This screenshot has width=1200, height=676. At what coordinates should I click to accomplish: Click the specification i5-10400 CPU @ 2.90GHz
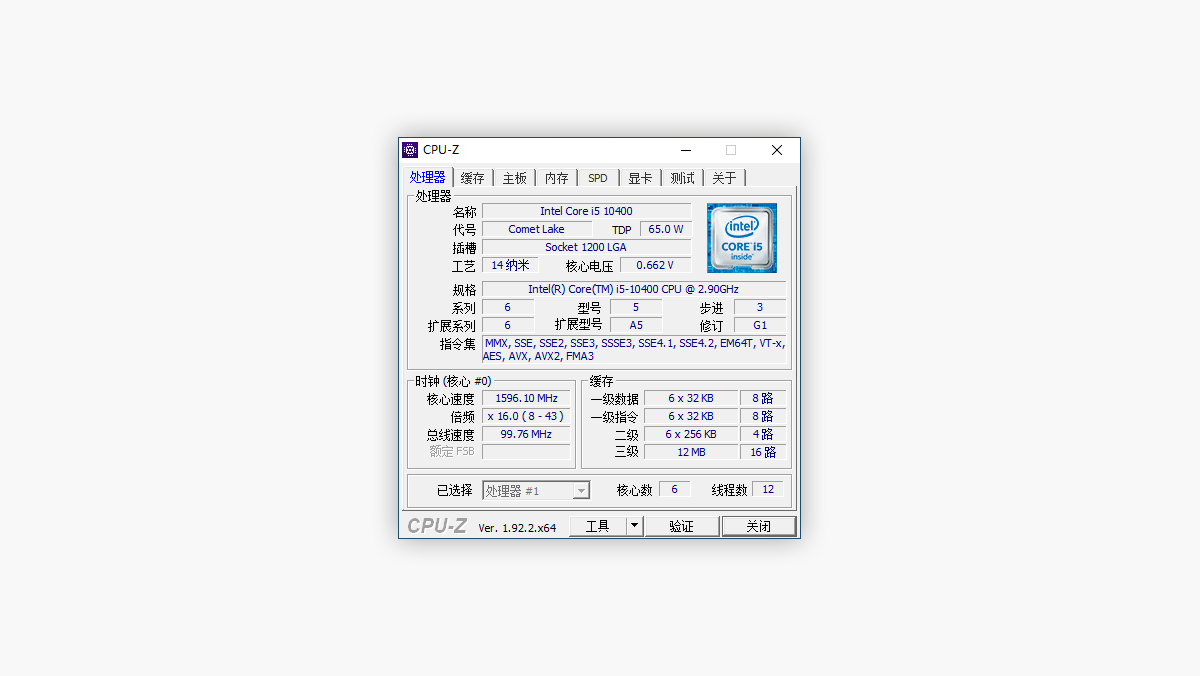pos(634,289)
